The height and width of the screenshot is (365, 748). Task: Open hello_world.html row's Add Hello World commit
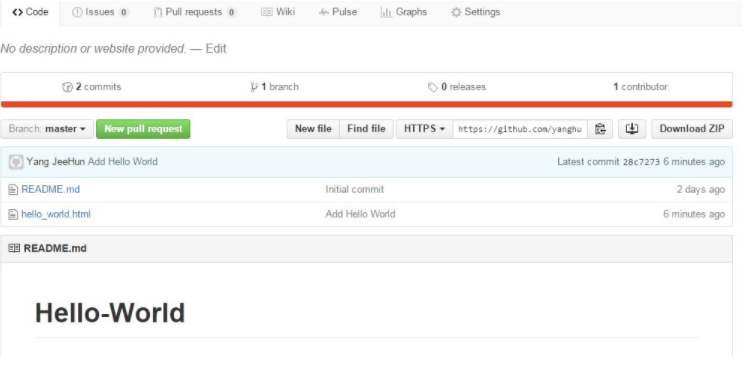(x=360, y=214)
